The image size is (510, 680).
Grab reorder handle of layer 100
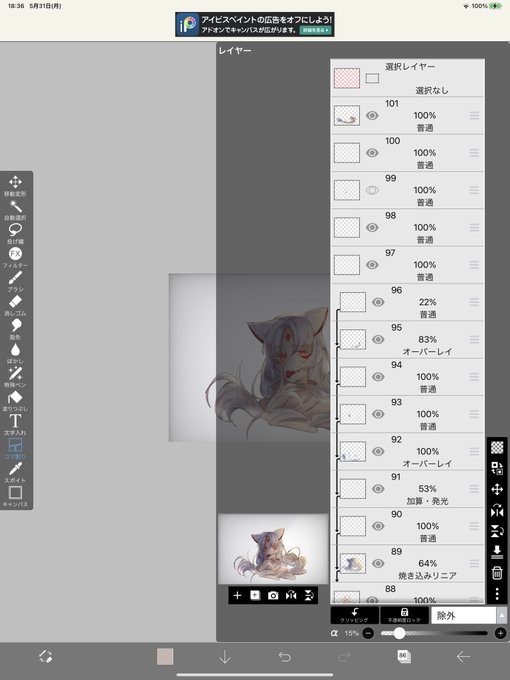[x=474, y=153]
